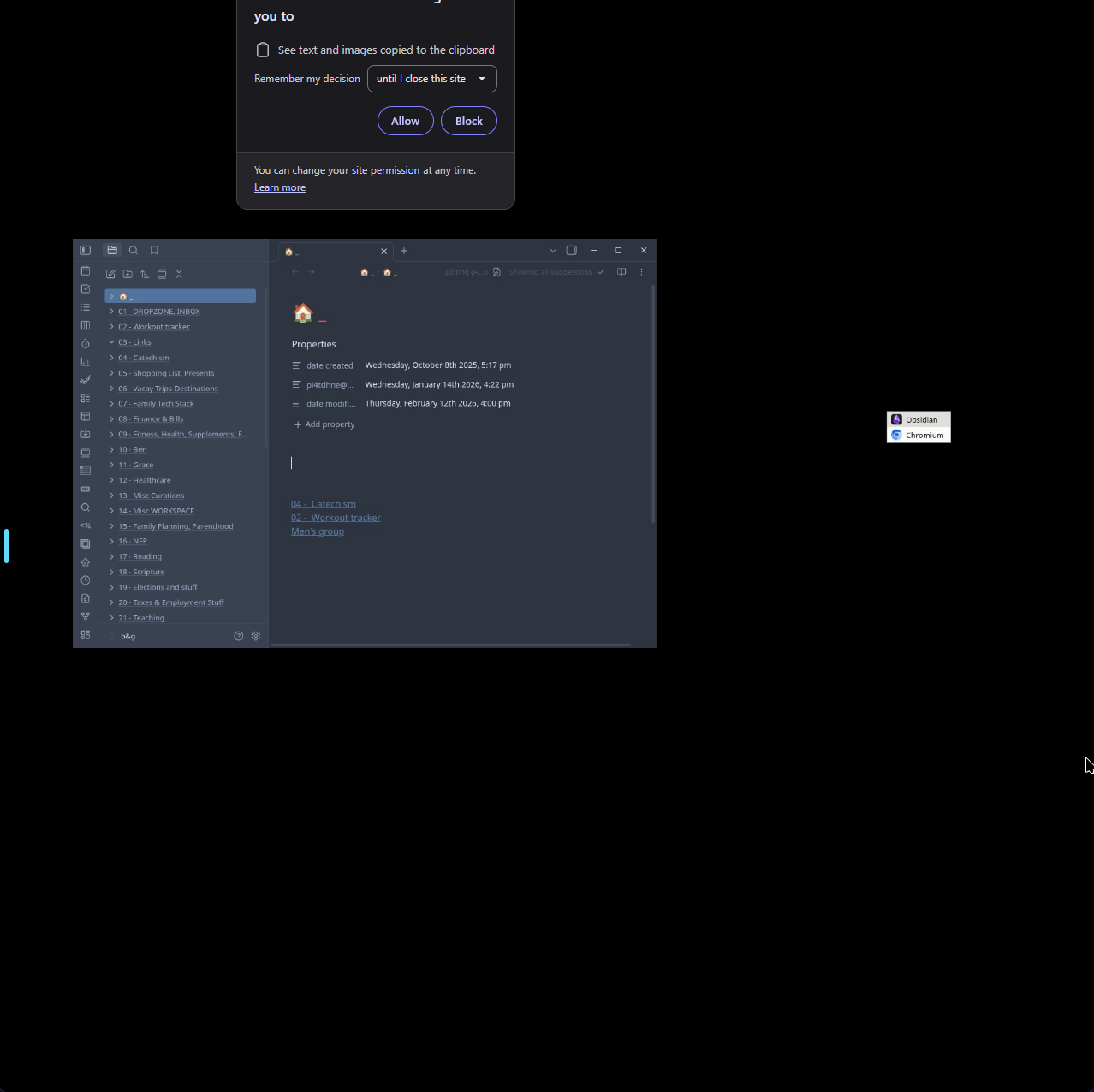Open graph view from ribbon
Screen dimensions: 1094x1092
[86, 616]
